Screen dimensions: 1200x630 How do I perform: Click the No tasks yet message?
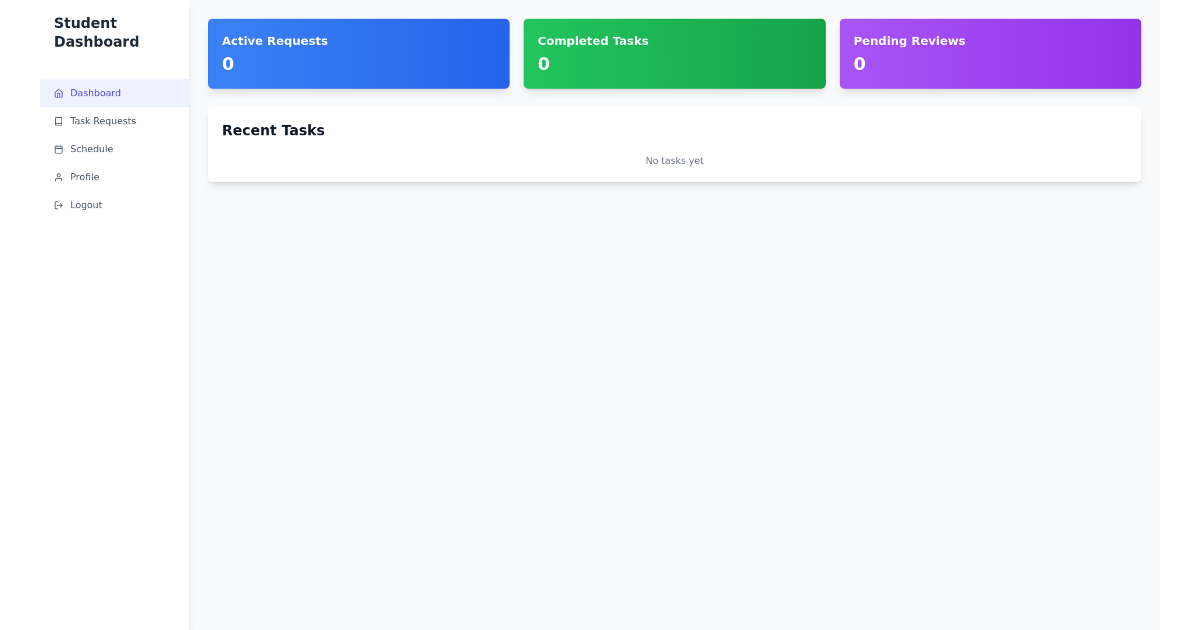[x=674, y=160]
